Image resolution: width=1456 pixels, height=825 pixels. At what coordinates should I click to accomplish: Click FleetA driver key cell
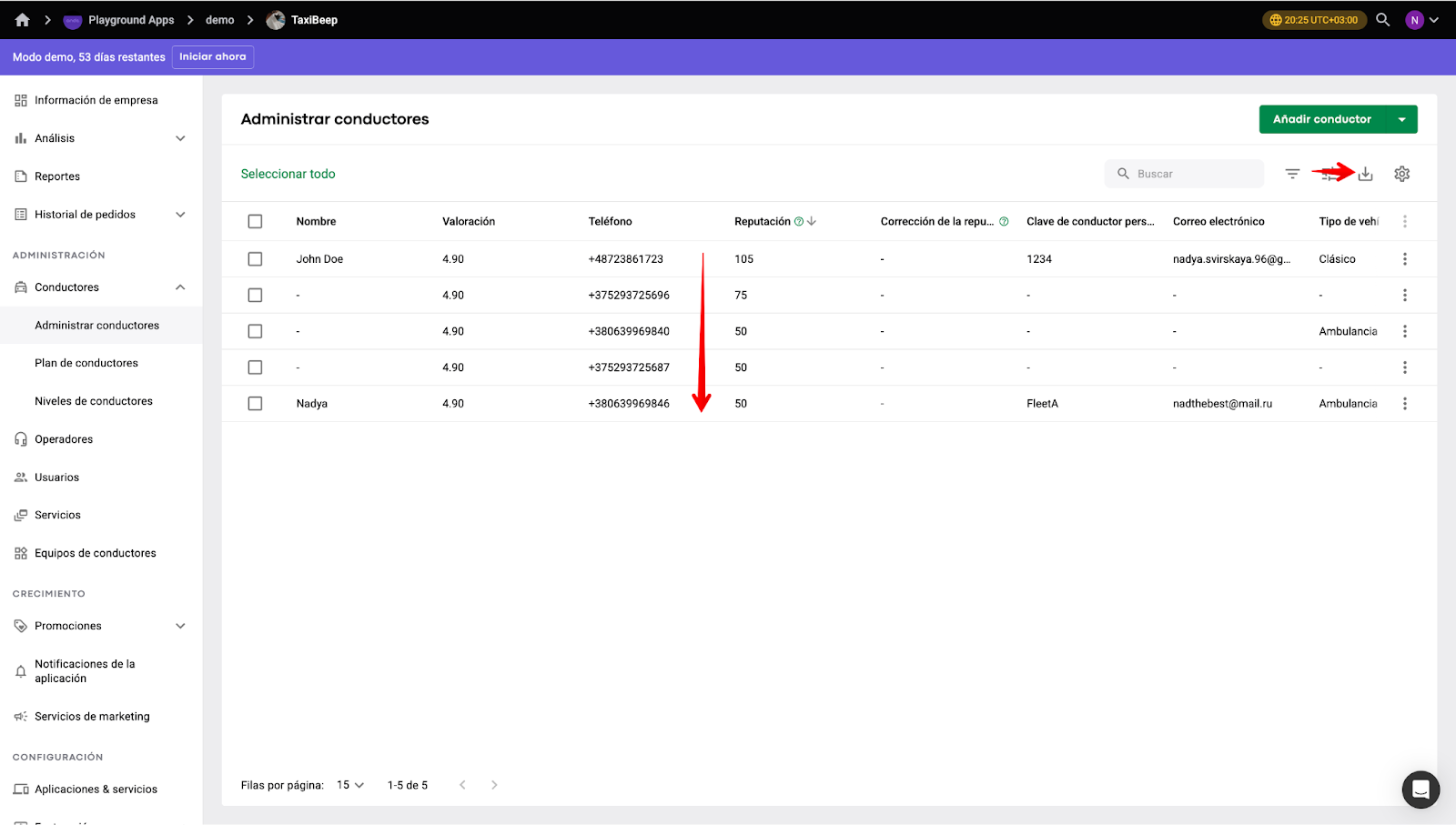pos(1042,403)
